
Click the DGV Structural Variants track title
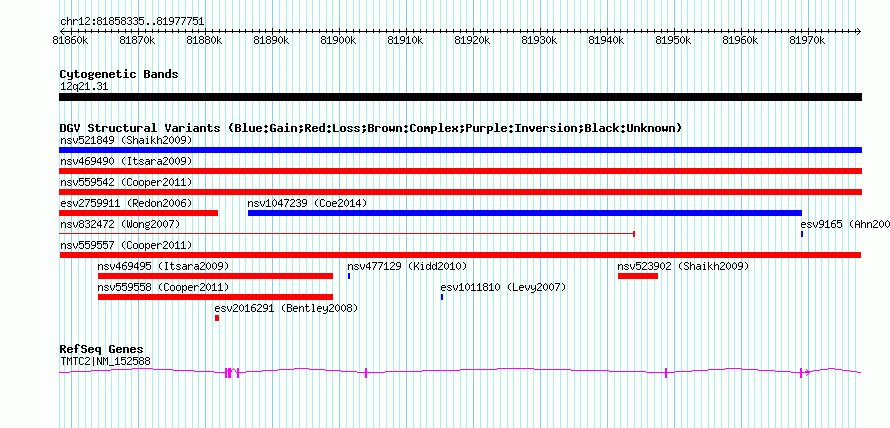(371, 128)
